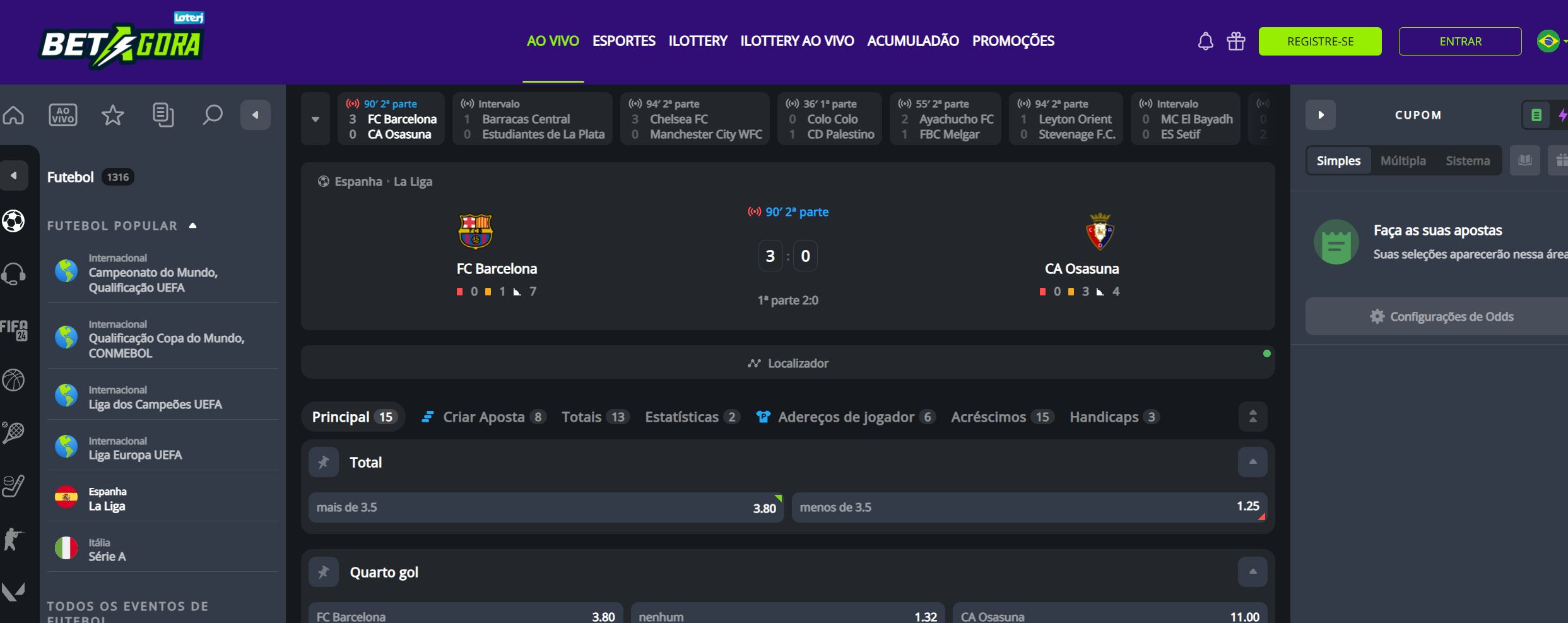1568x623 pixels.
Task: Click the home icon in sidebar
Action: [x=14, y=116]
